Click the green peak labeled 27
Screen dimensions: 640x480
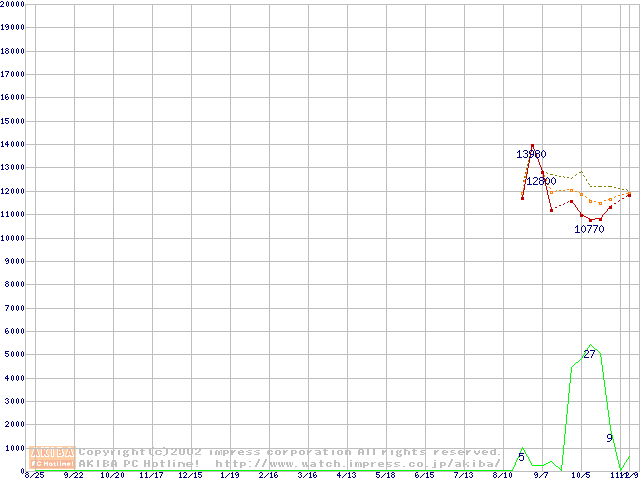pyautogui.click(x=589, y=354)
